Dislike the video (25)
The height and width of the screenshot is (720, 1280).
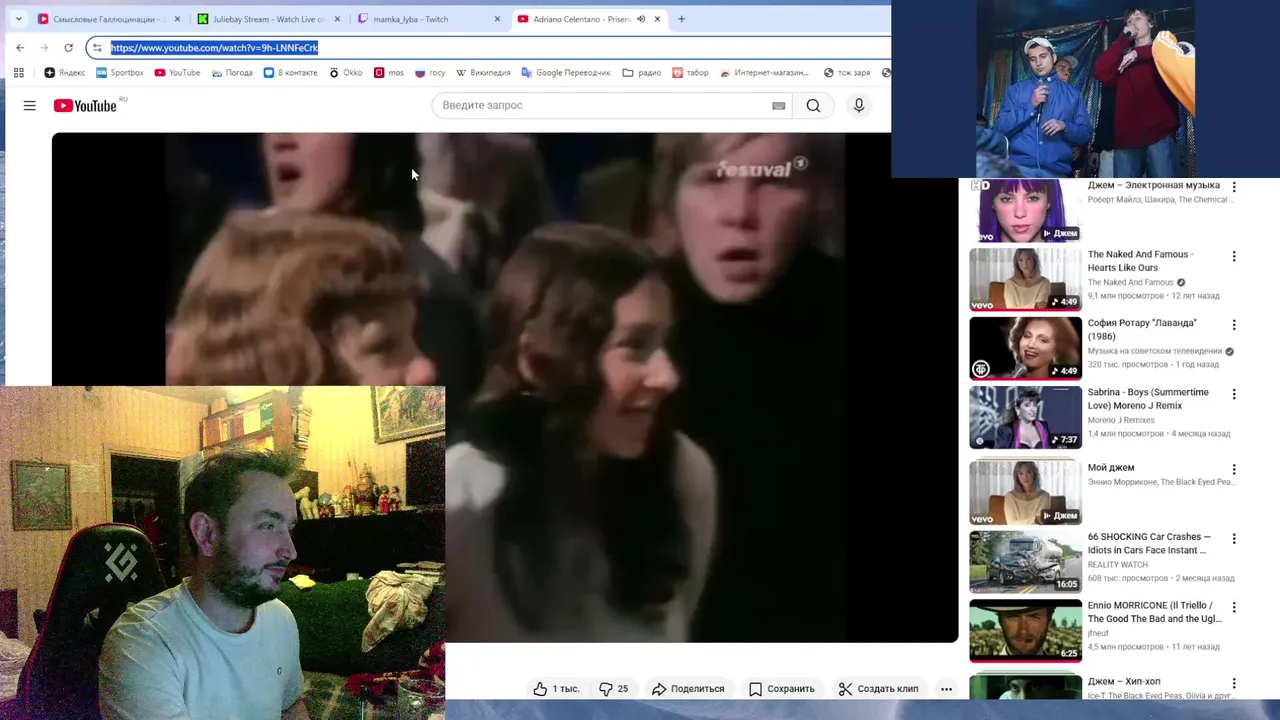click(x=614, y=688)
